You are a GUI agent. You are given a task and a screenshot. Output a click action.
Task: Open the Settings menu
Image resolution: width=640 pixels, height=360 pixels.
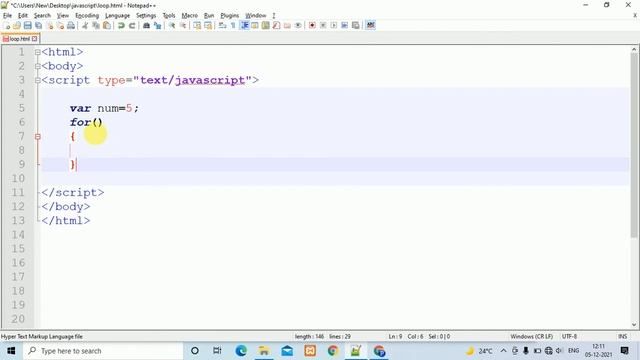tap(146, 16)
